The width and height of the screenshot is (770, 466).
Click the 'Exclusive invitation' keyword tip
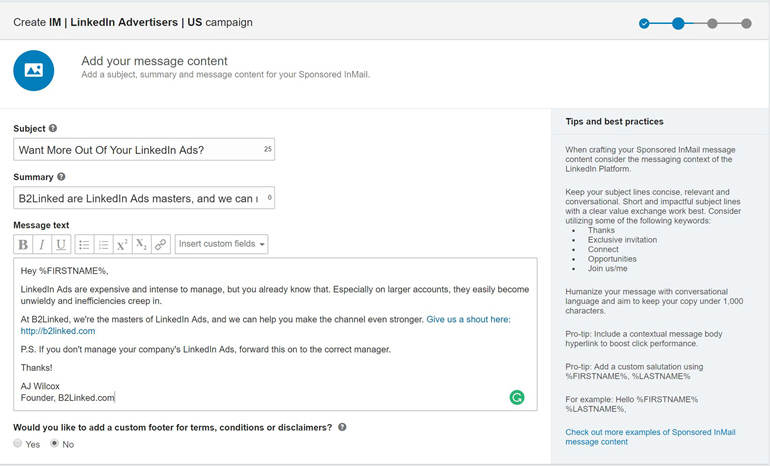[622, 240]
